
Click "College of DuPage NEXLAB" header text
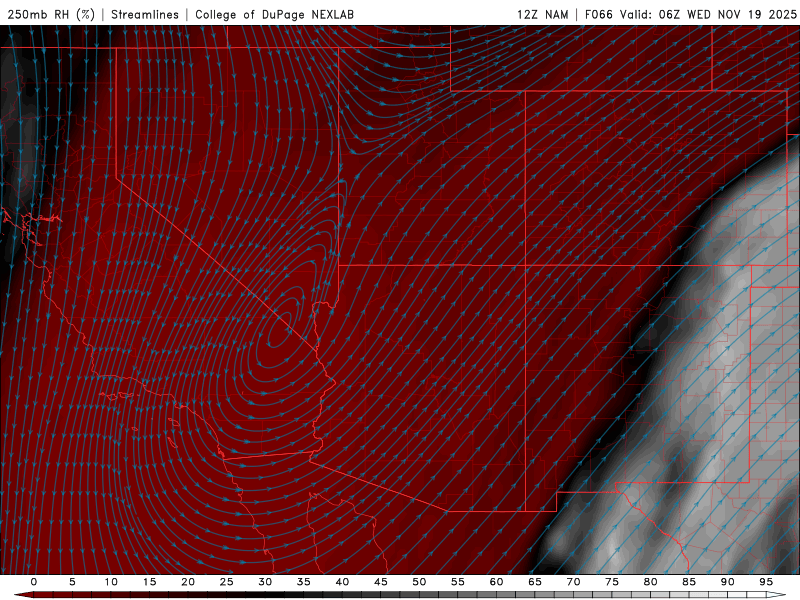click(274, 14)
